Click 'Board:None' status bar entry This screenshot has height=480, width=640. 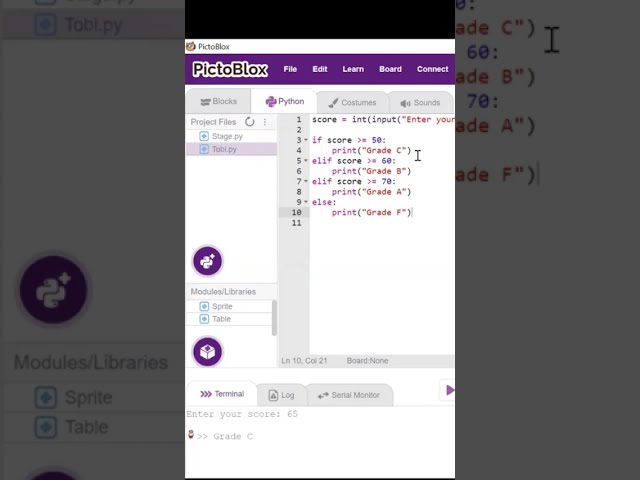coord(367,360)
